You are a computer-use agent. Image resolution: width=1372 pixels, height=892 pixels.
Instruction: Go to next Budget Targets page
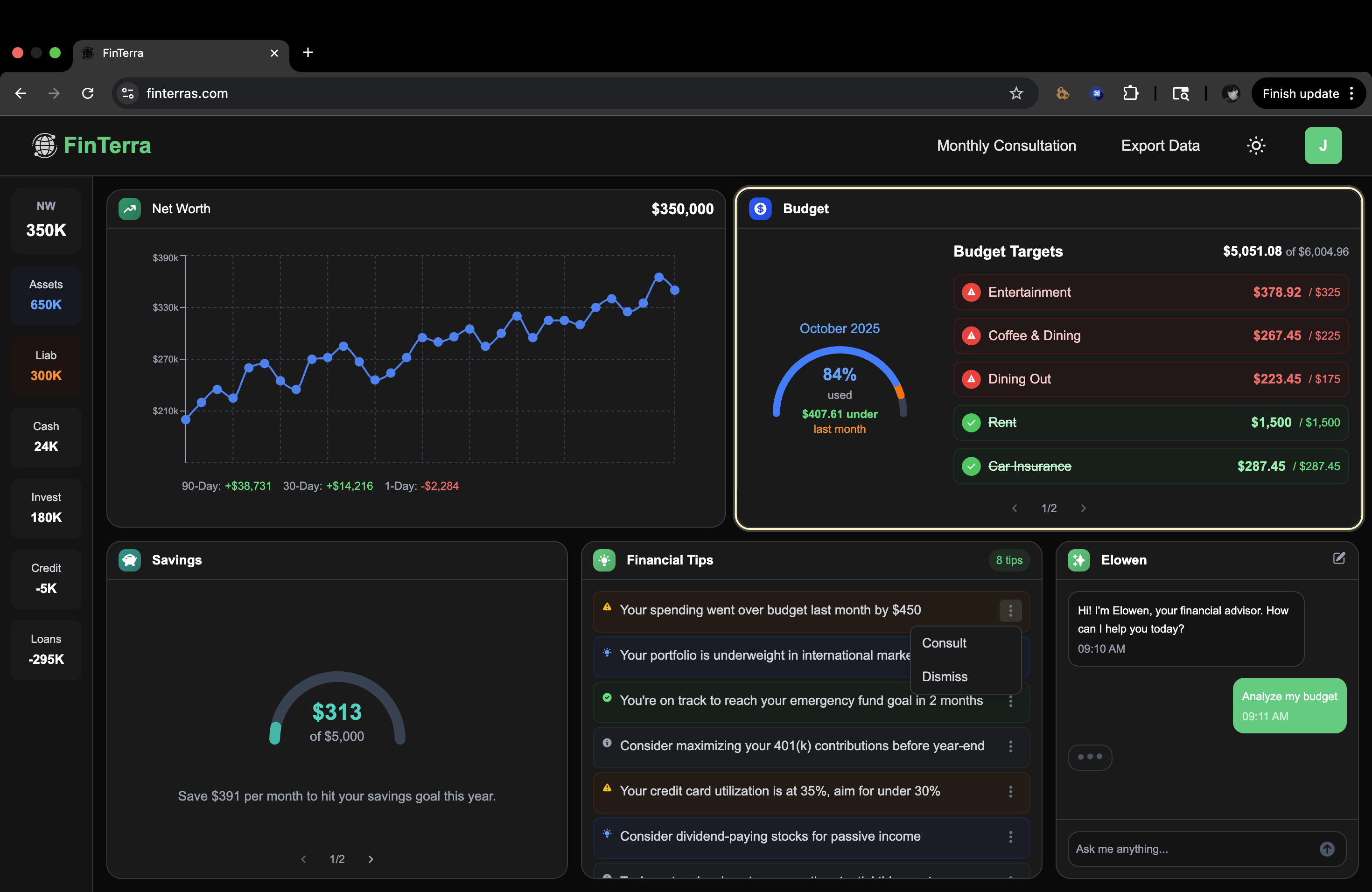(1083, 508)
